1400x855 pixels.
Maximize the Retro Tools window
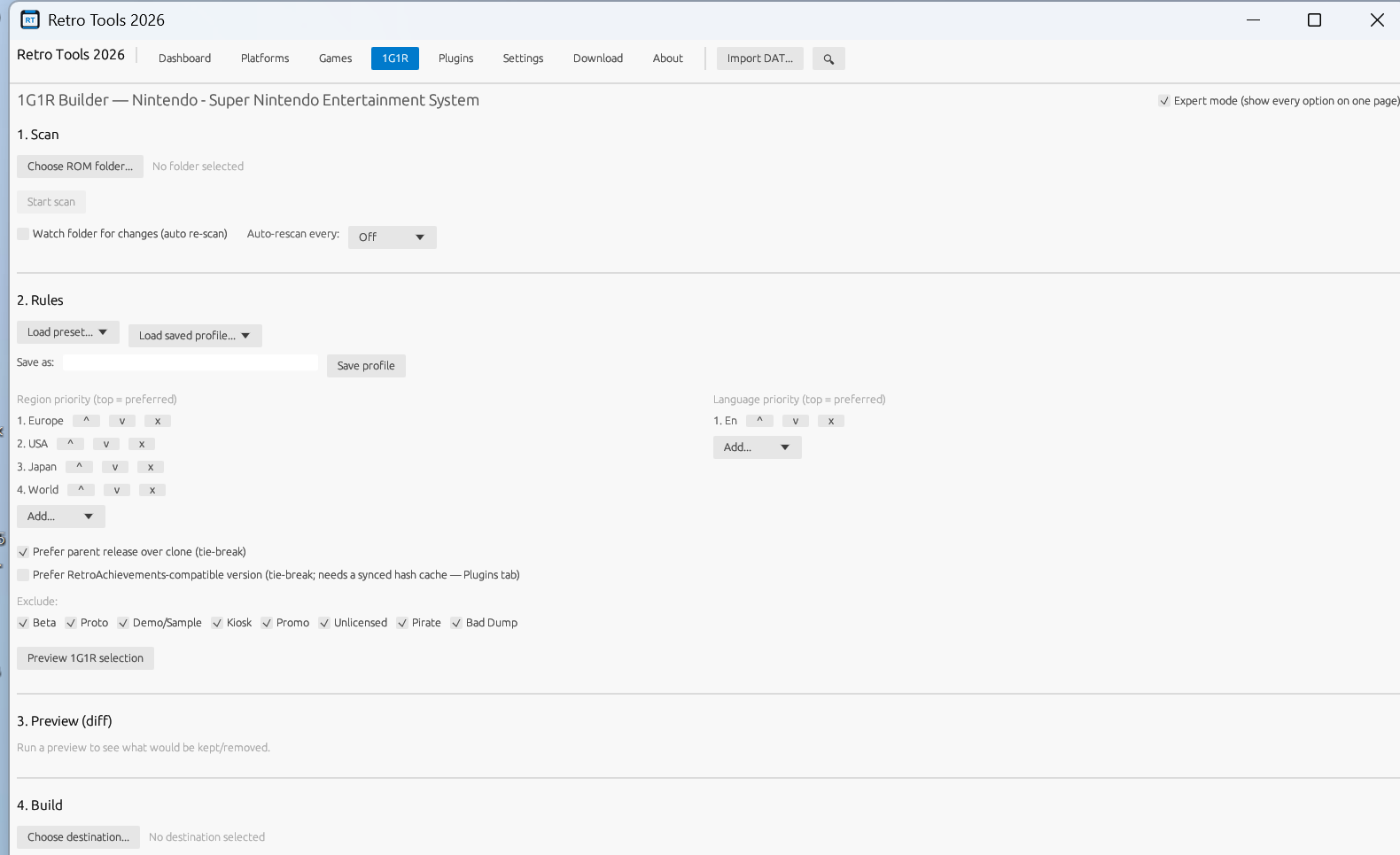pyautogui.click(x=1314, y=19)
